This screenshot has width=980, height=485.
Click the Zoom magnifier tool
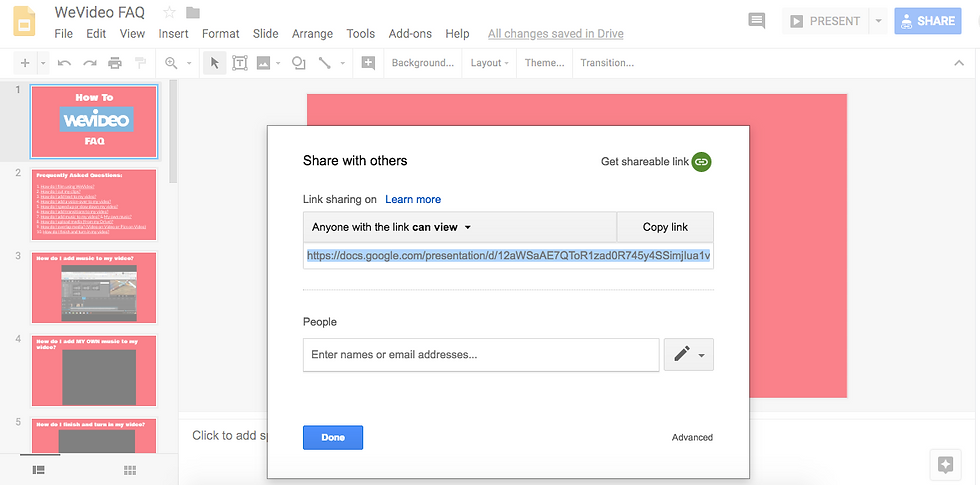click(171, 62)
